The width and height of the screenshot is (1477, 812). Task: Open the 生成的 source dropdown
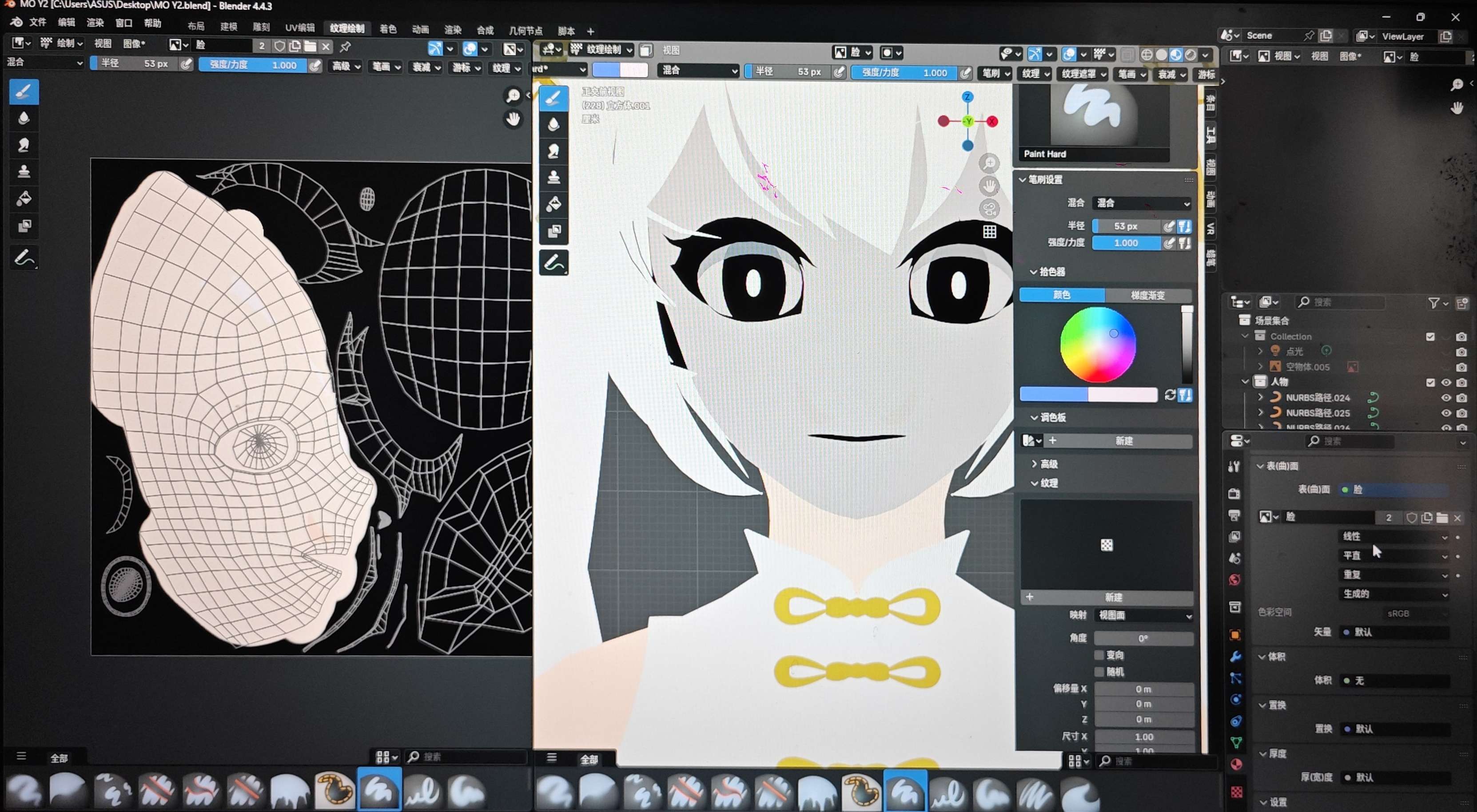(x=1394, y=594)
